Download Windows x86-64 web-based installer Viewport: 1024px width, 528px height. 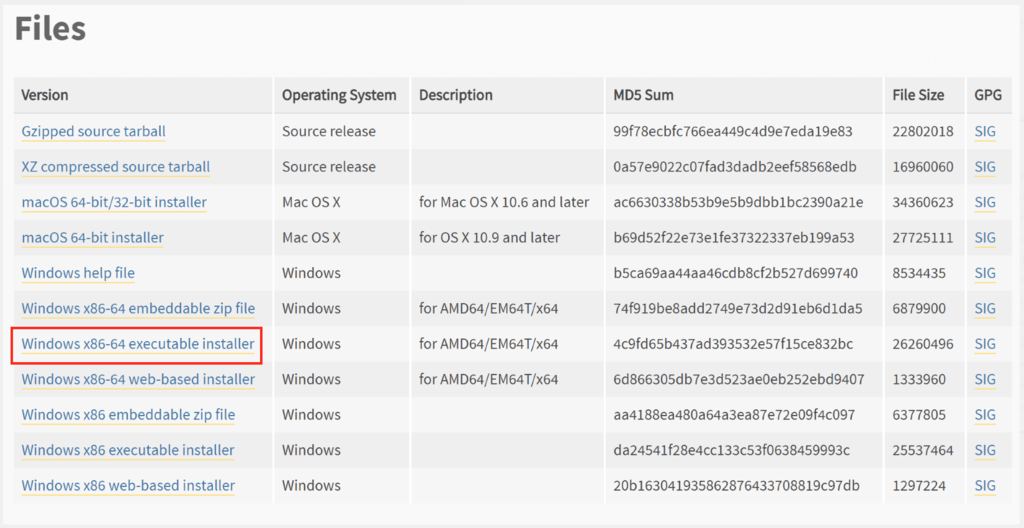[138, 379]
